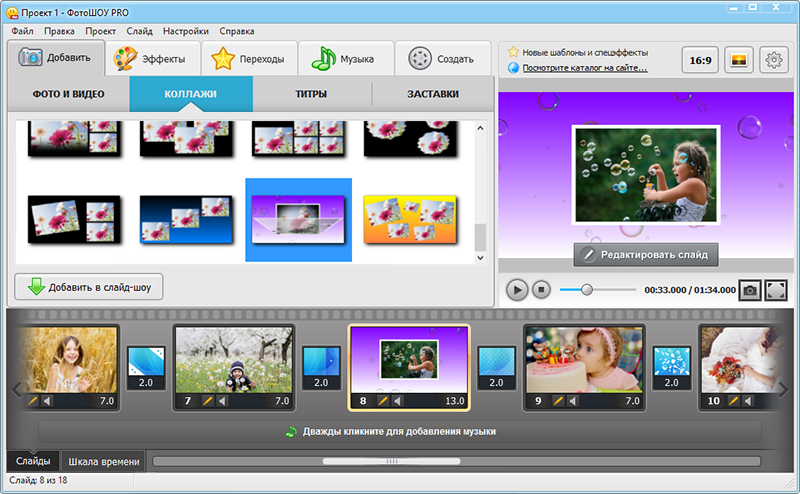This screenshot has height=494, width=800.
Task: Edit slide 8 with pencil icon
Action: (x=383, y=401)
